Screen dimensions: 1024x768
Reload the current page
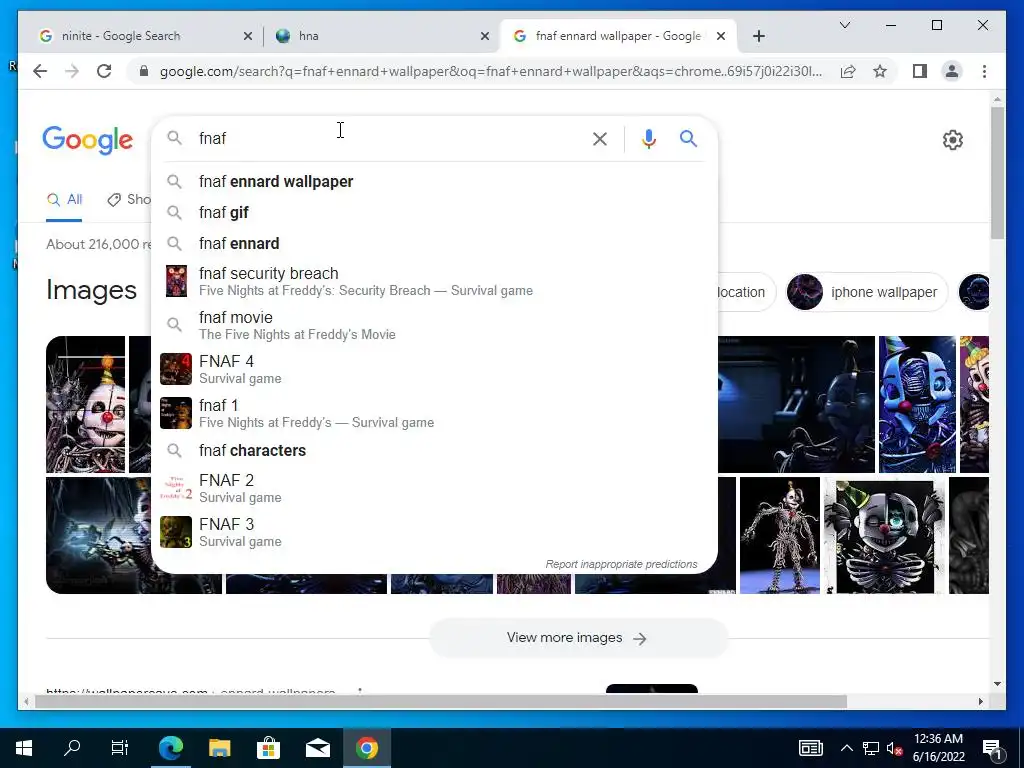pyautogui.click(x=104, y=71)
